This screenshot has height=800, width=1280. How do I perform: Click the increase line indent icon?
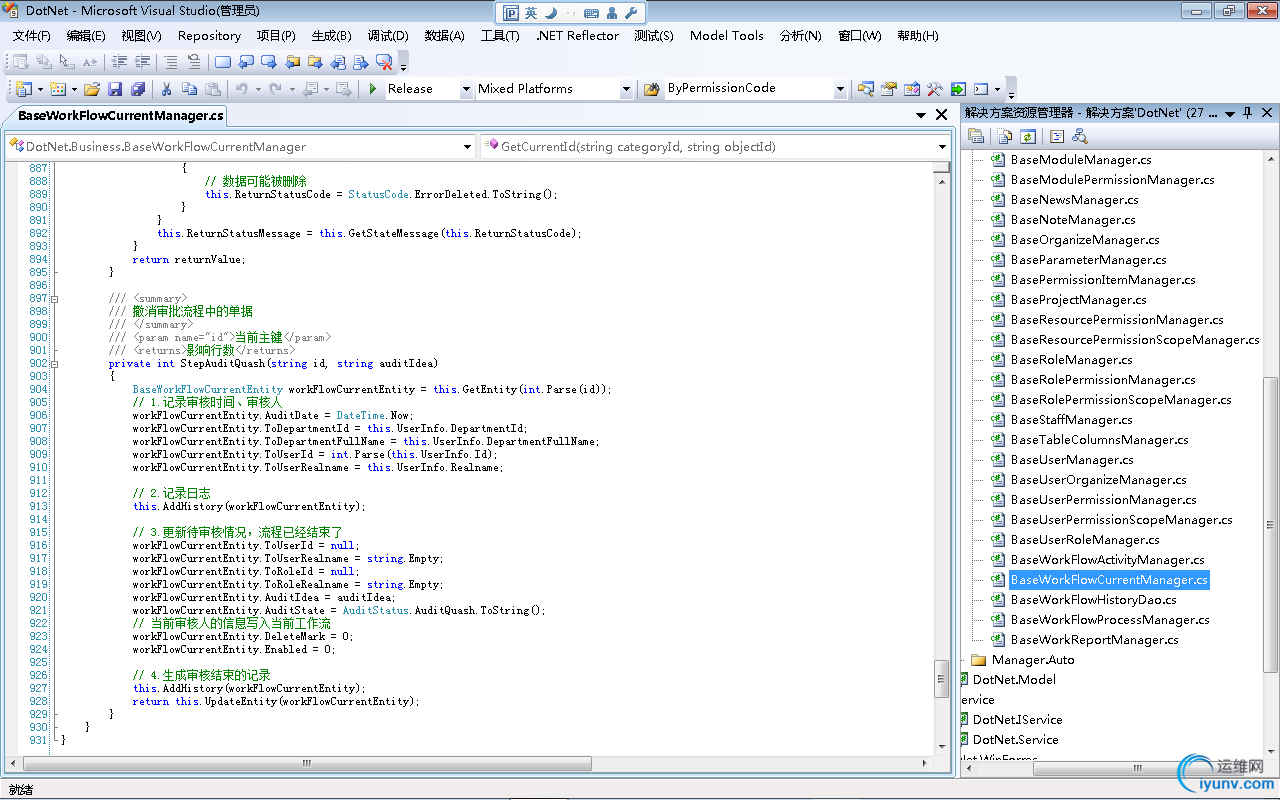[x=142, y=62]
